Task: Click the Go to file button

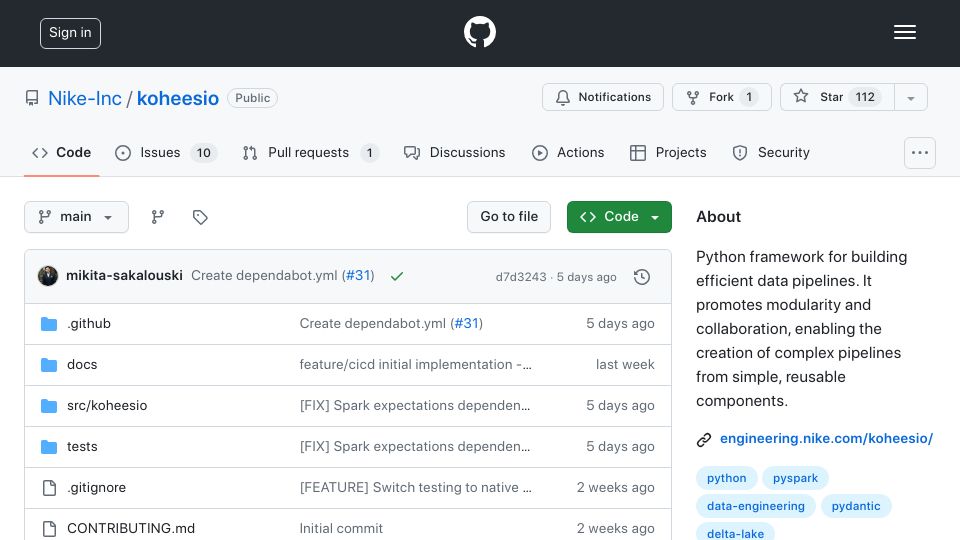Action: pos(509,217)
